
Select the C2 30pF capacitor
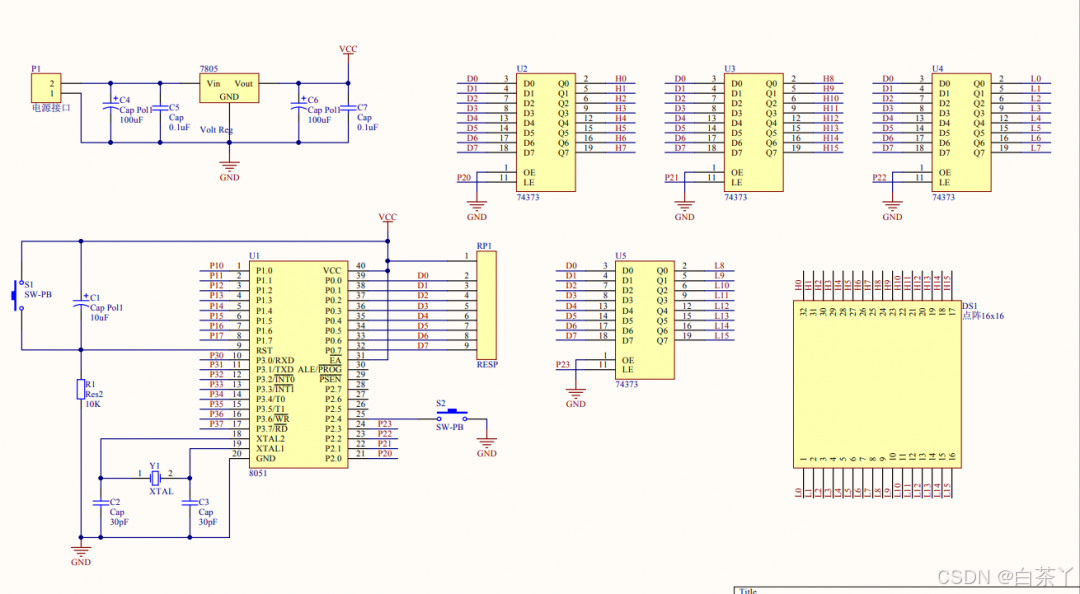tap(101, 503)
